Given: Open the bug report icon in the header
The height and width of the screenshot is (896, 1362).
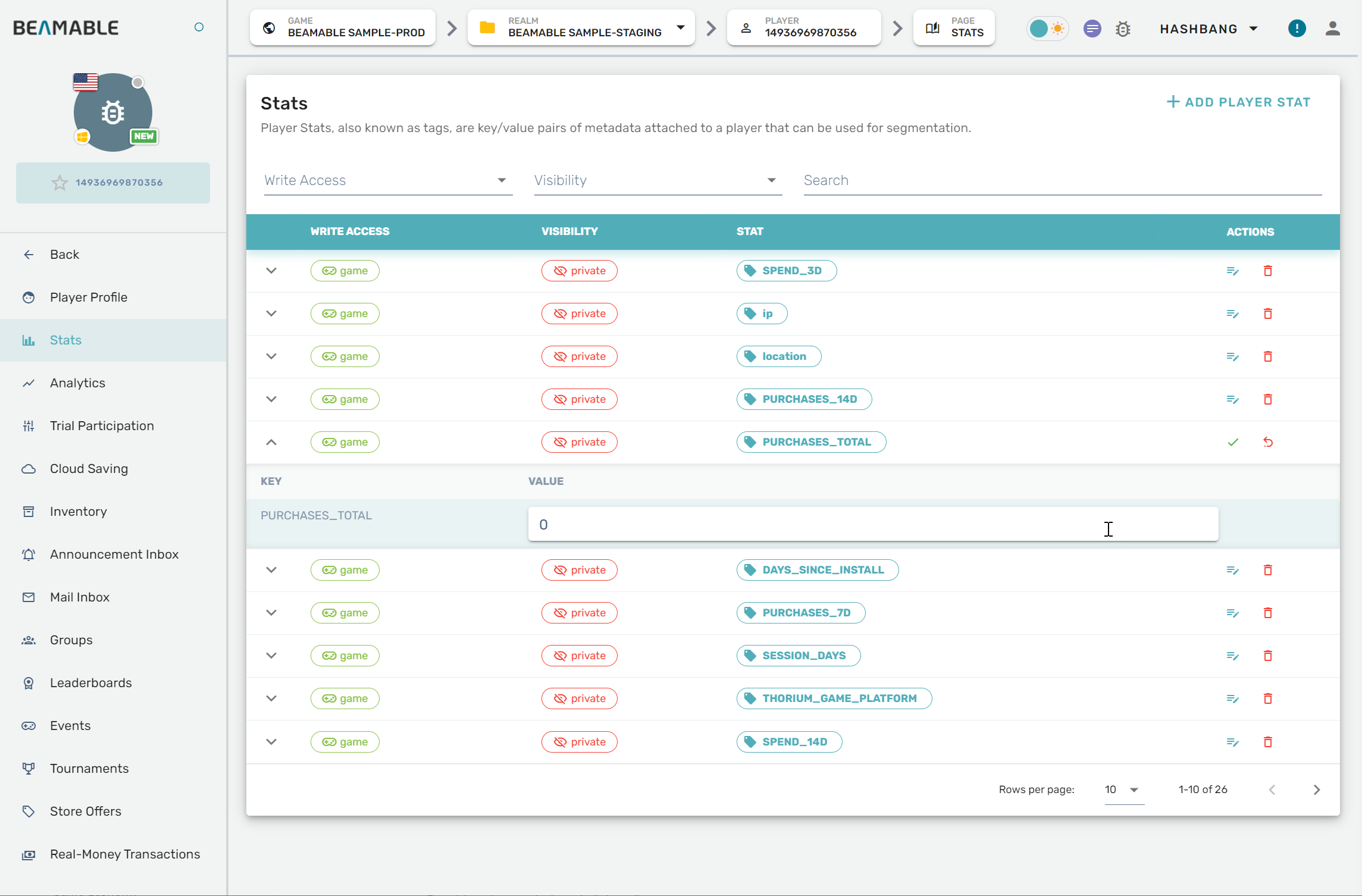Looking at the screenshot, I should pos(1123,29).
